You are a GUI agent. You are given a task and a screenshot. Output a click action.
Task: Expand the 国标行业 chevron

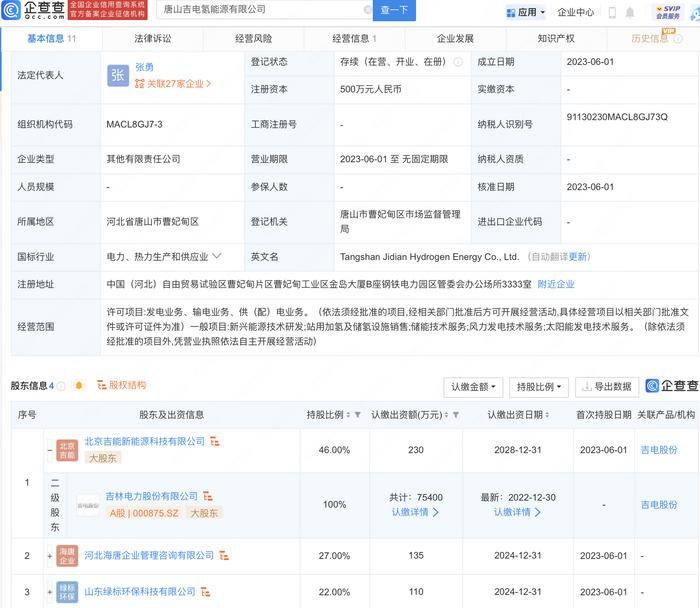217,256
